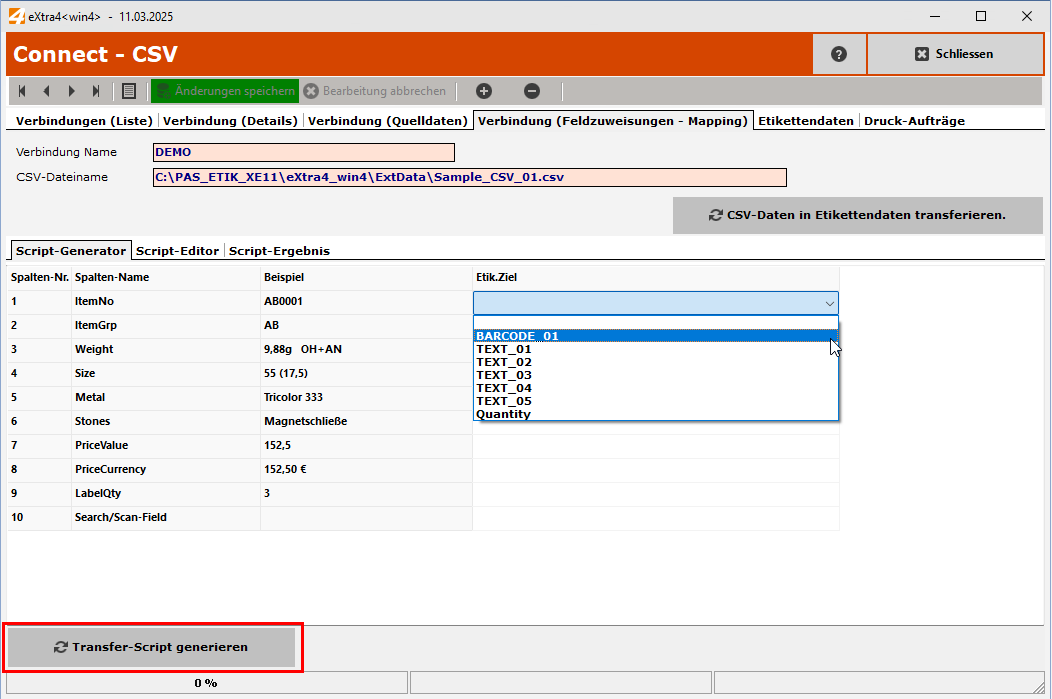Go to the previous record
1052x699 pixels.
(46, 91)
